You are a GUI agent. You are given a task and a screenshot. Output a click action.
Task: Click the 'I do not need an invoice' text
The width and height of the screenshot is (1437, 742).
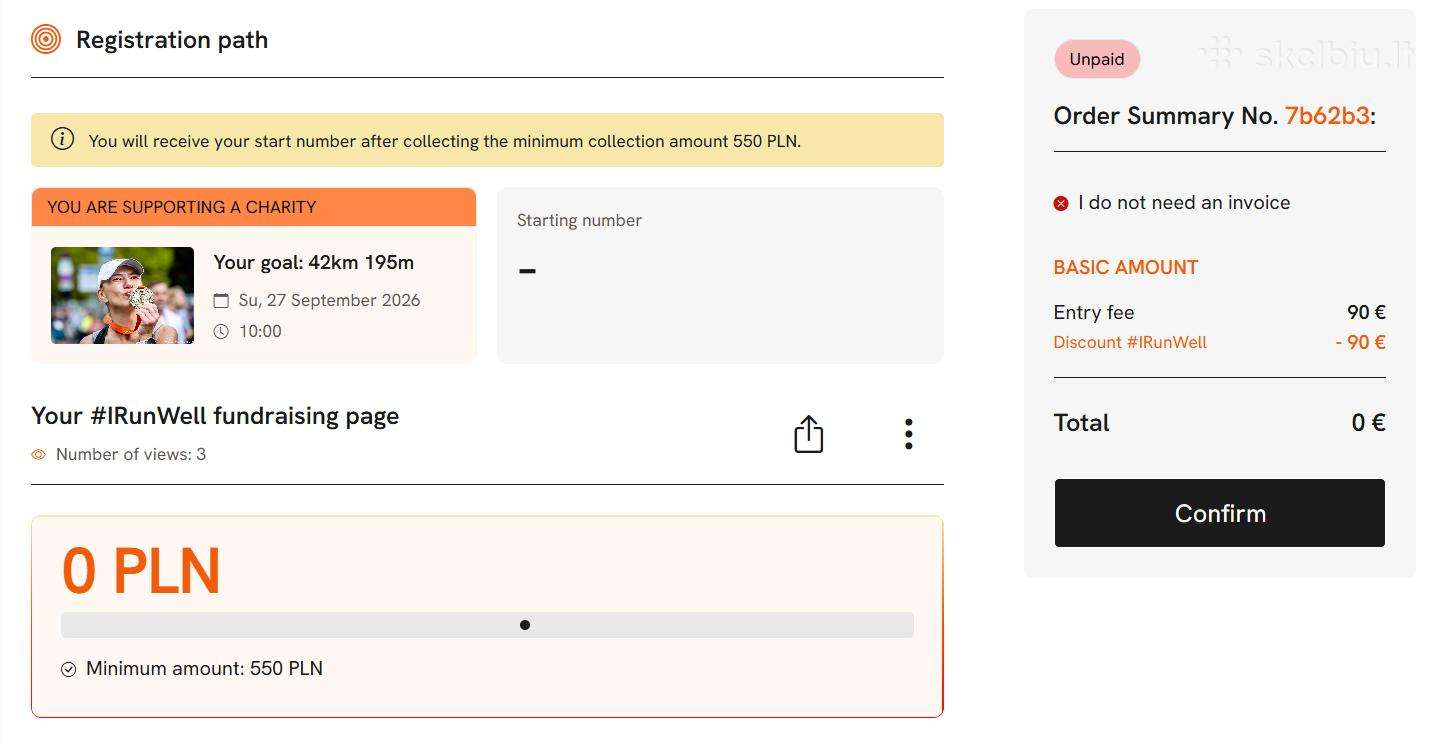(1184, 203)
